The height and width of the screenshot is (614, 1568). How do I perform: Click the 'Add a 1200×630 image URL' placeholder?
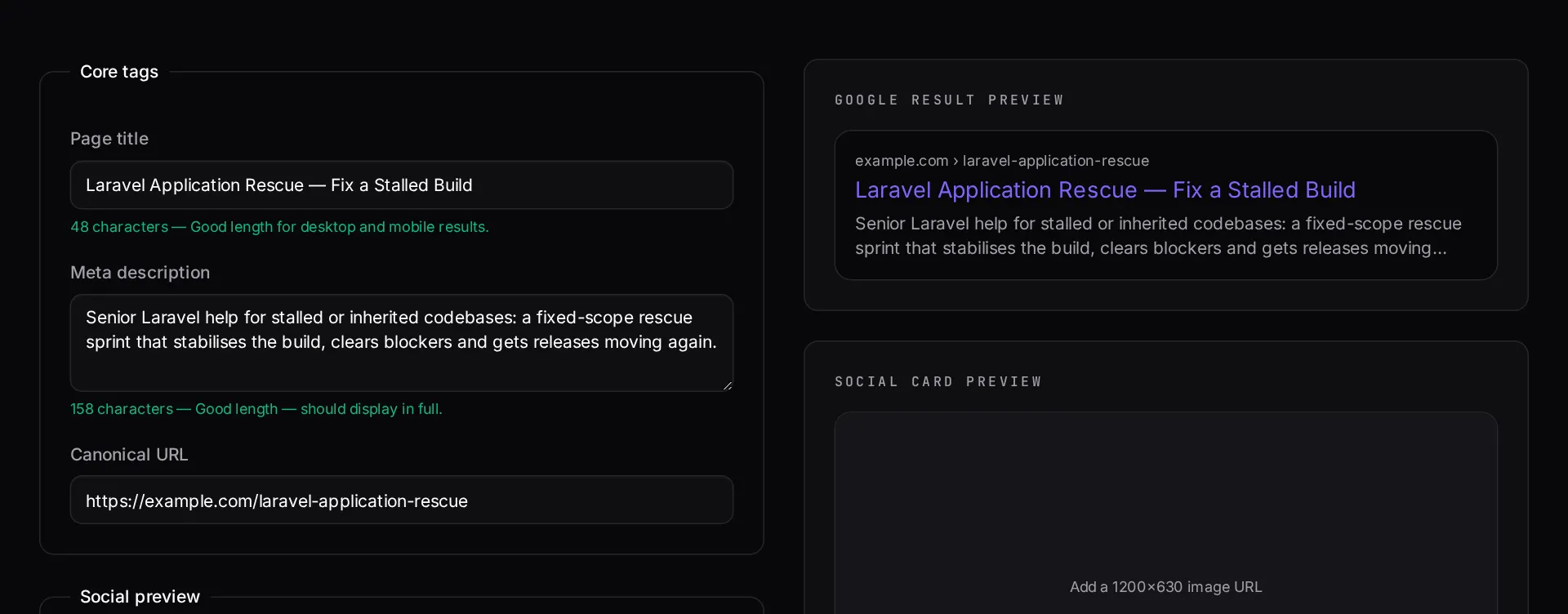[x=1165, y=587]
